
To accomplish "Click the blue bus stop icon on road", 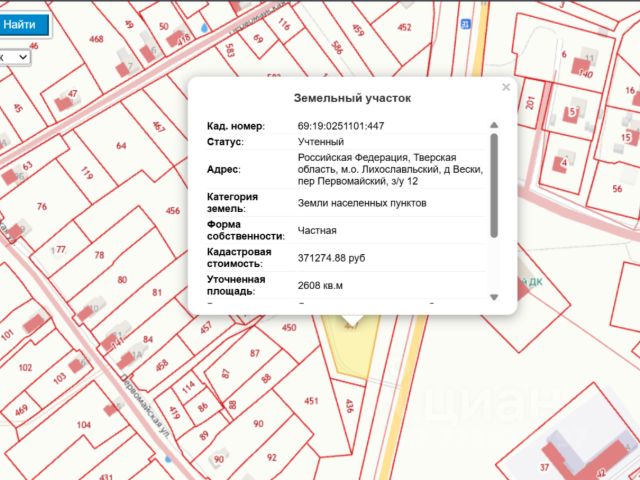I will point(465,24).
